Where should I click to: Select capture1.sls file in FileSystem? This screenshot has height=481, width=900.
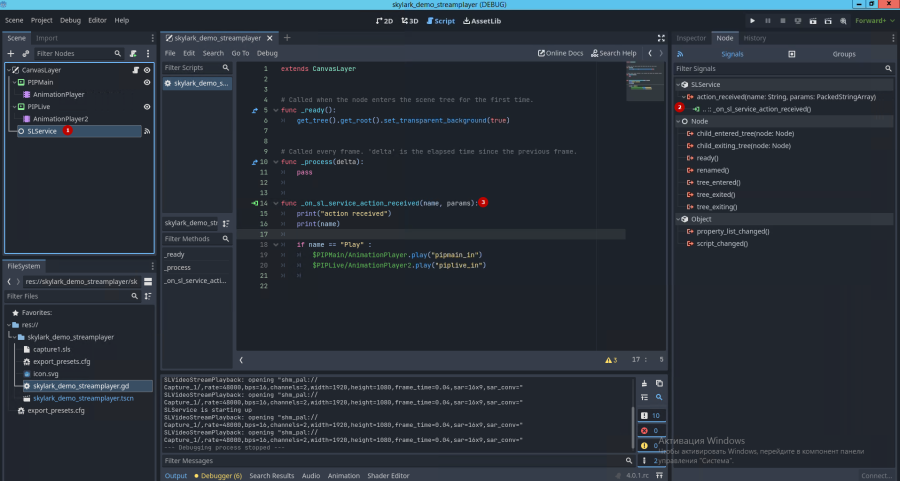pyautogui.click(x=52, y=350)
